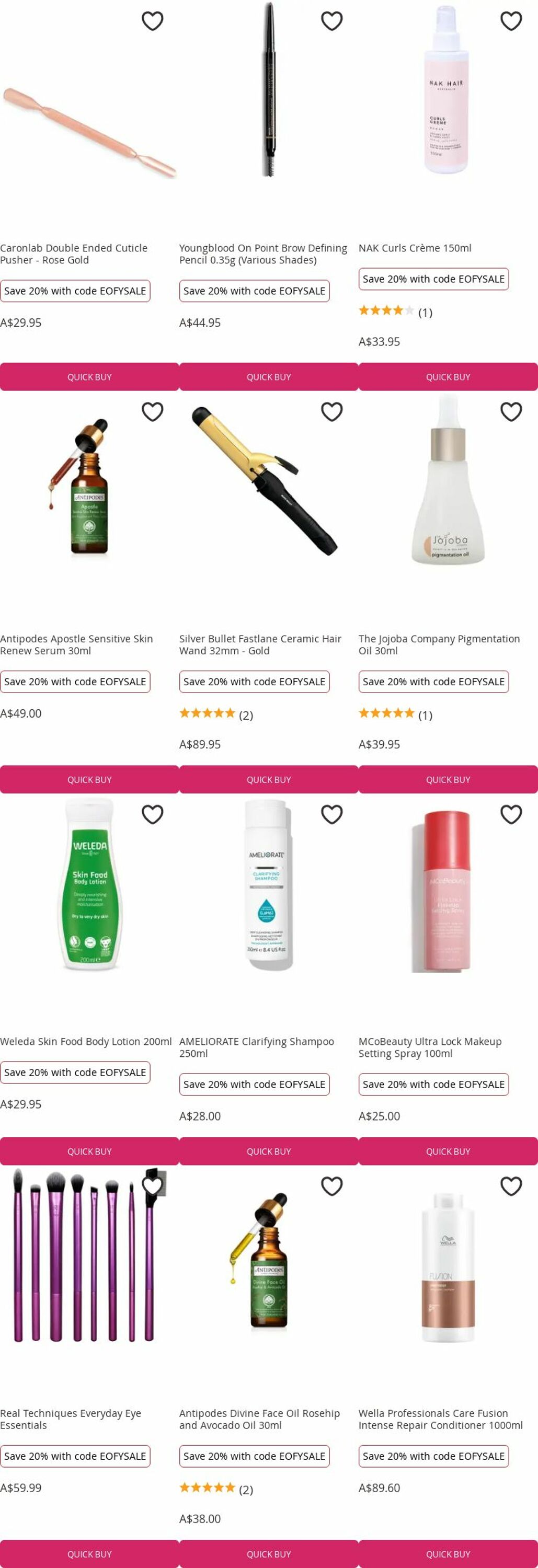This screenshot has height=1568, width=538.
Task: Quick buy the NAK Curls Crème 150ml
Action: (x=448, y=377)
